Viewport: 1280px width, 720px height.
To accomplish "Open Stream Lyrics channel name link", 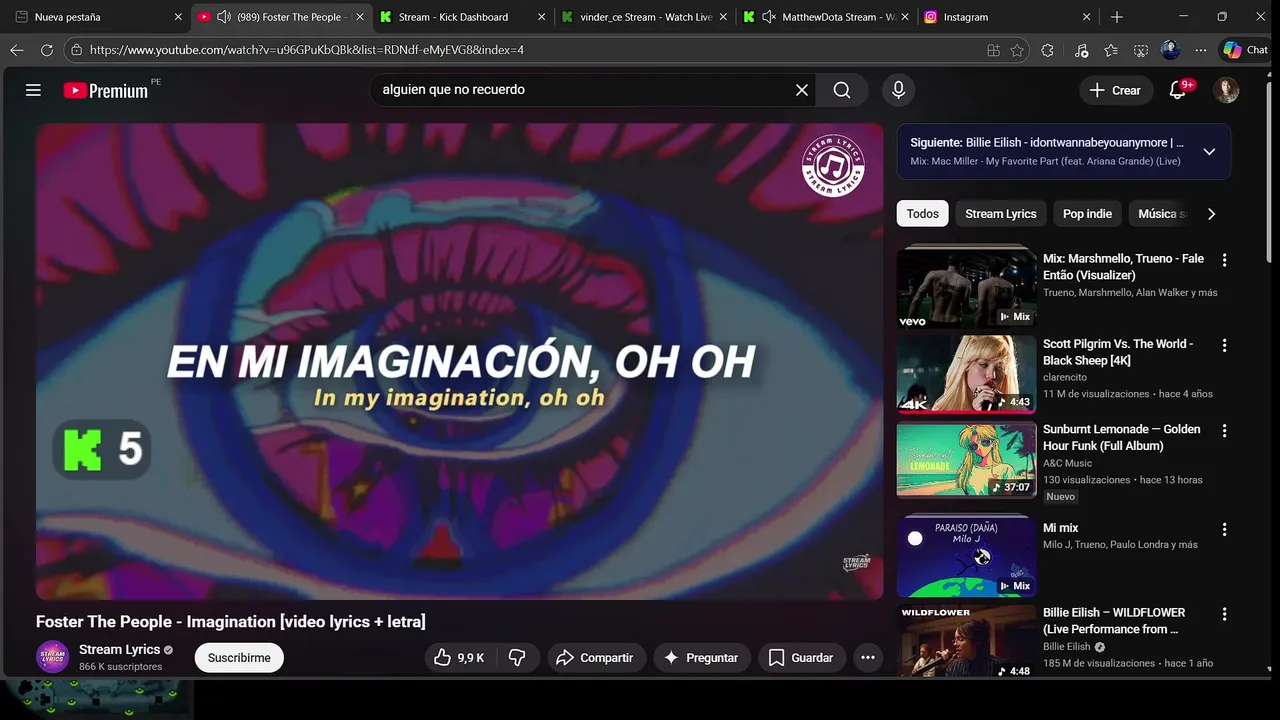I will [119, 649].
